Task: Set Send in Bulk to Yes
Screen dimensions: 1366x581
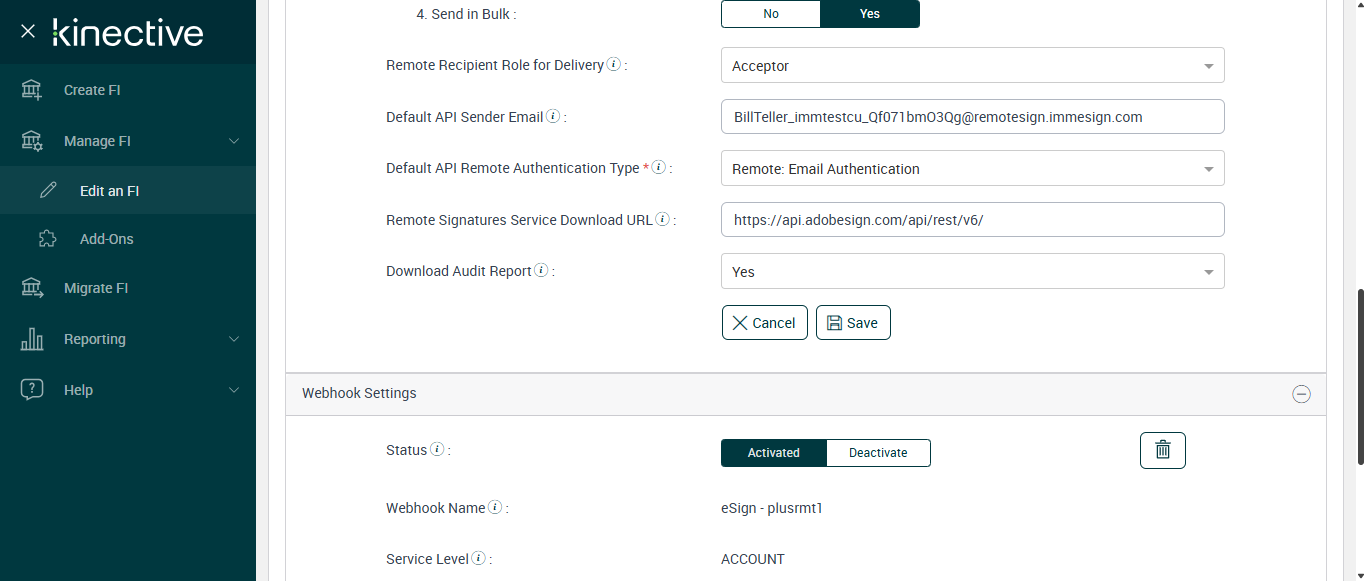Action: point(869,14)
